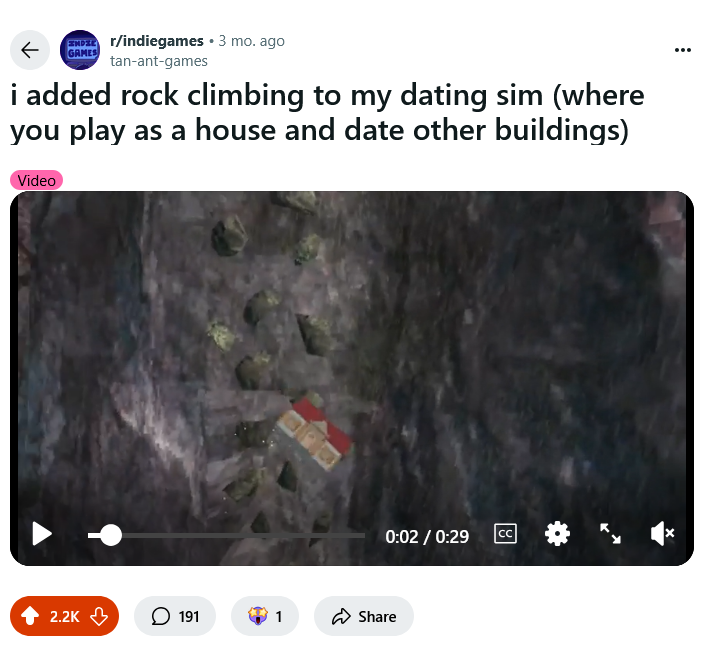Screen dimensions: 703x646
Task: Play the video
Action: [42, 534]
